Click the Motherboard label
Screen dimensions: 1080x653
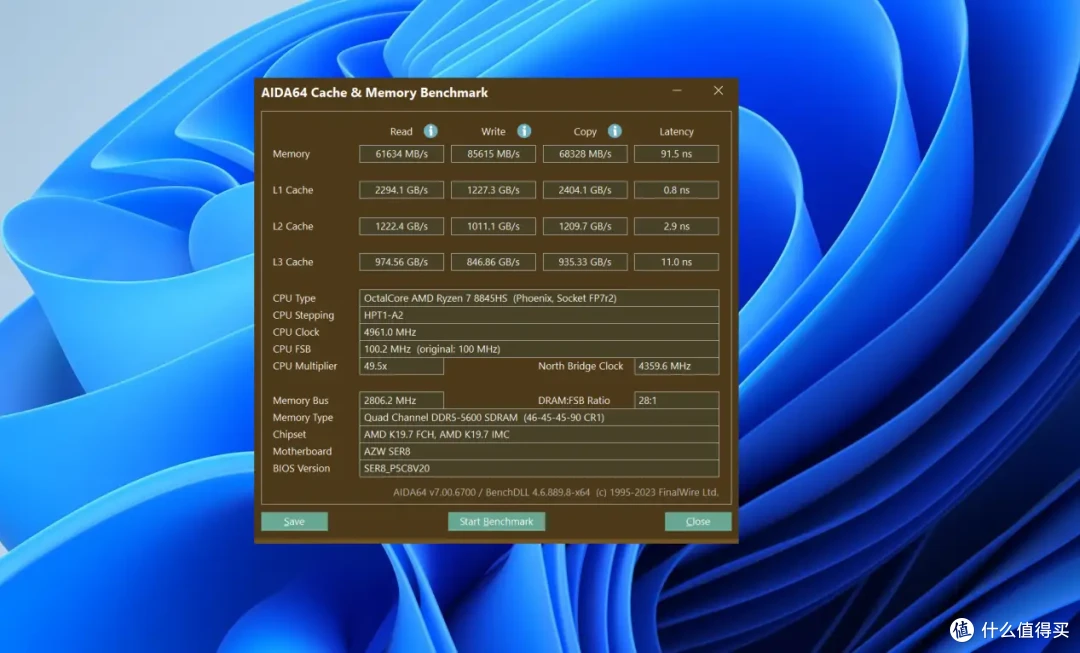pos(302,451)
